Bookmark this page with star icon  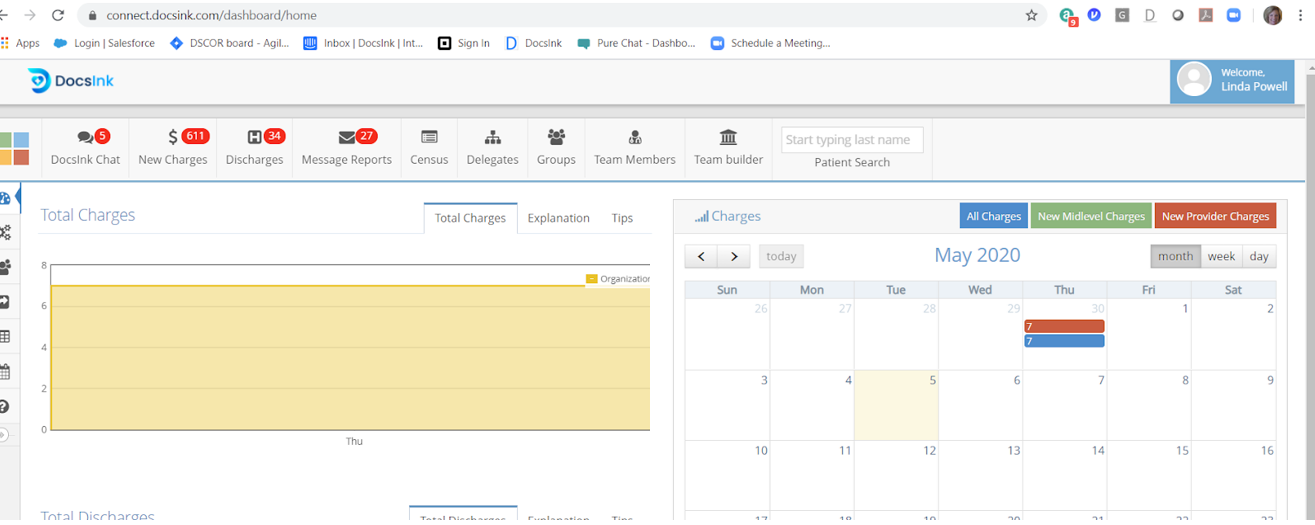point(1031,15)
